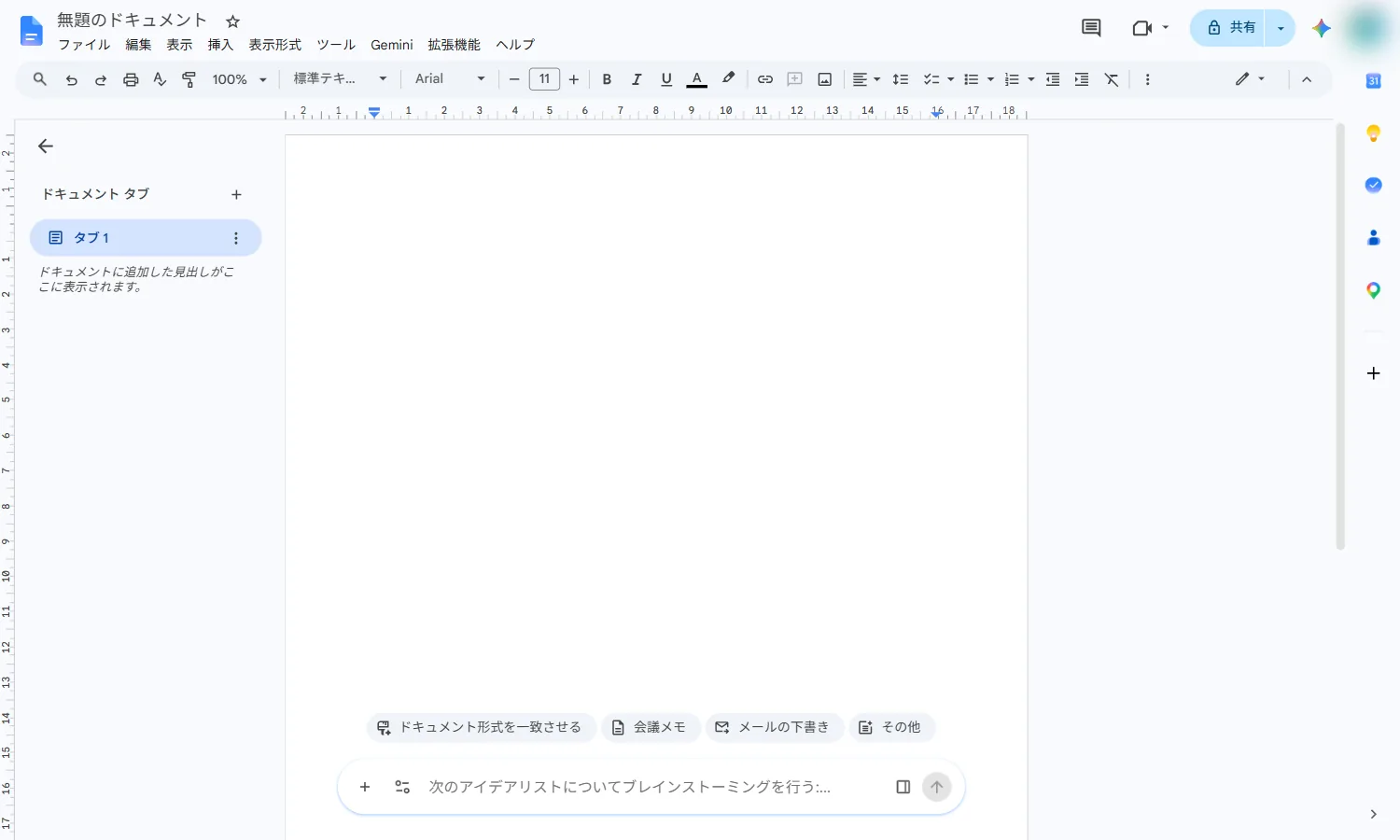Image resolution: width=1400 pixels, height=840 pixels.
Task: Open the highlight color picker
Action: pos(728,79)
